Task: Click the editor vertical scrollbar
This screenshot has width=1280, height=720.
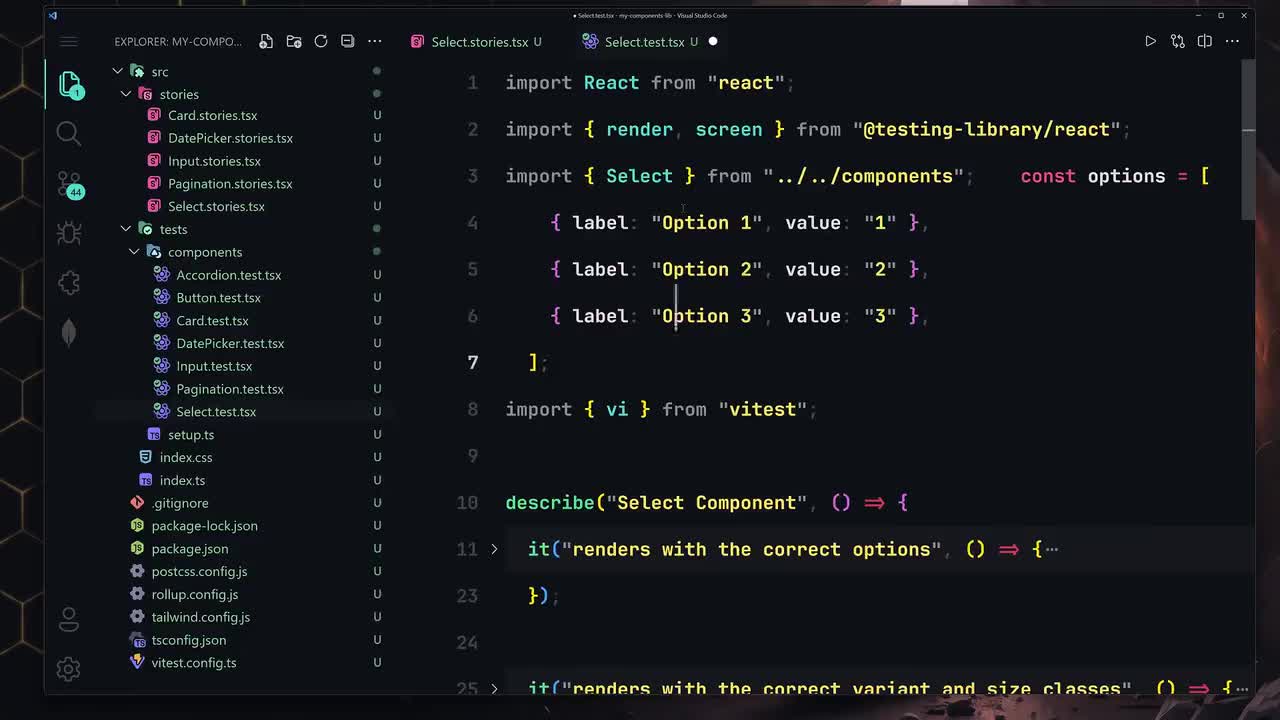Action: pyautogui.click(x=1248, y=140)
